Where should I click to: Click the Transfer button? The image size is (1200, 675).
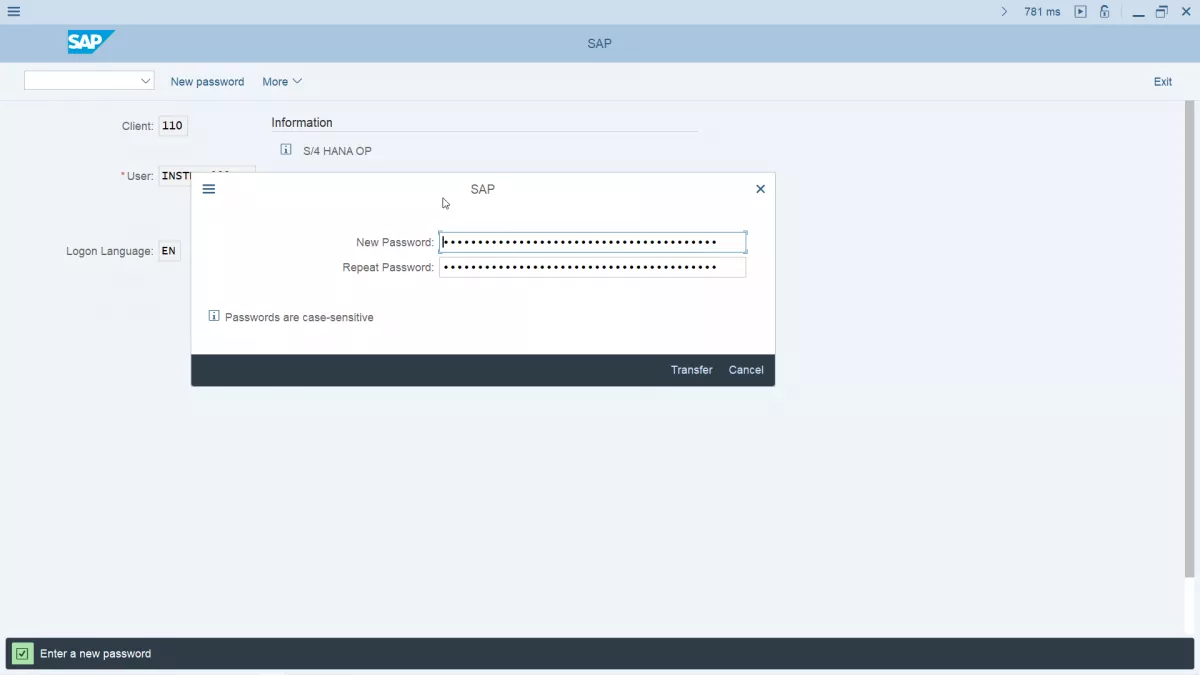pos(692,370)
